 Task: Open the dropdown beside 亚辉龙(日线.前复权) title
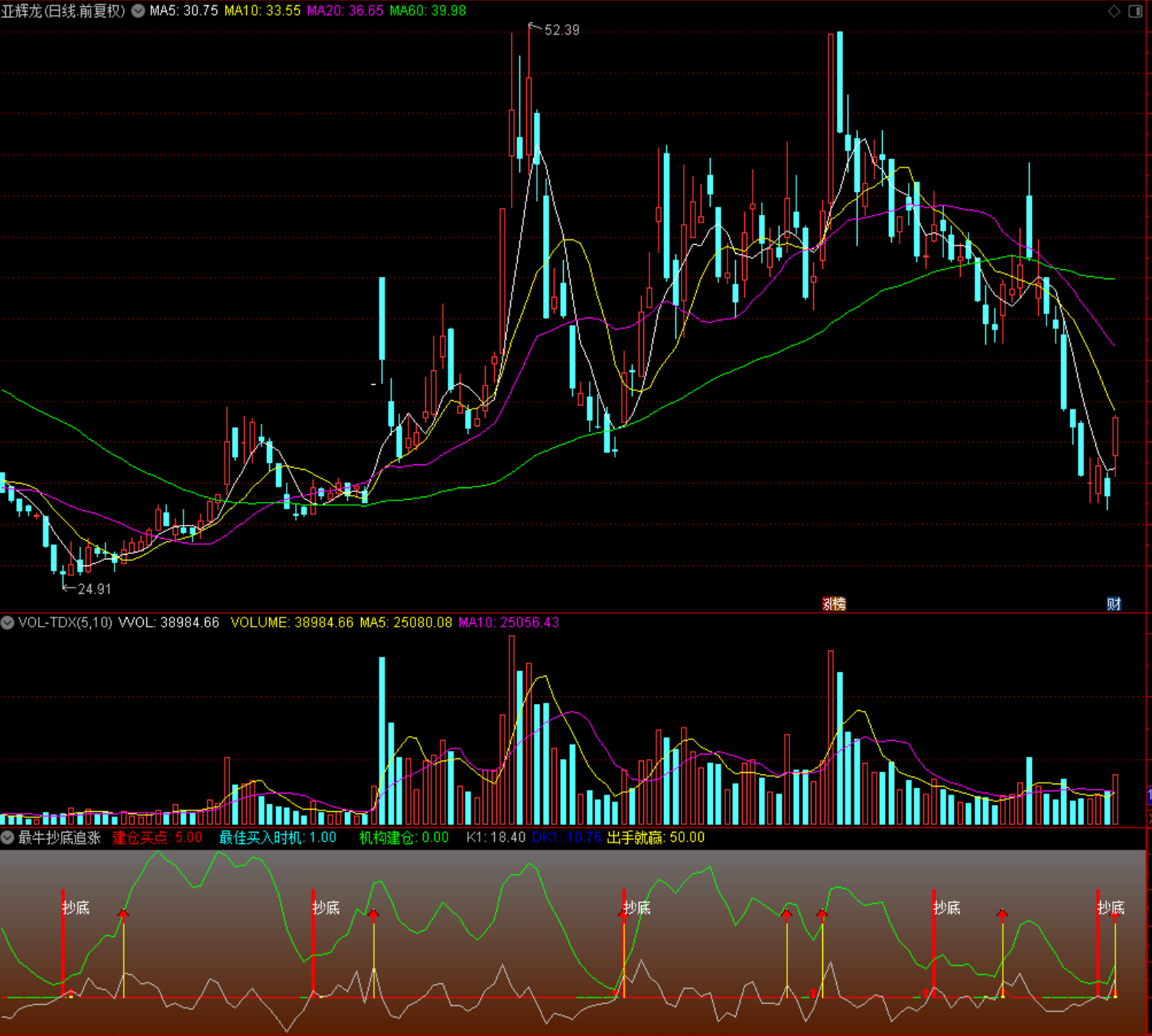pyautogui.click(x=138, y=11)
